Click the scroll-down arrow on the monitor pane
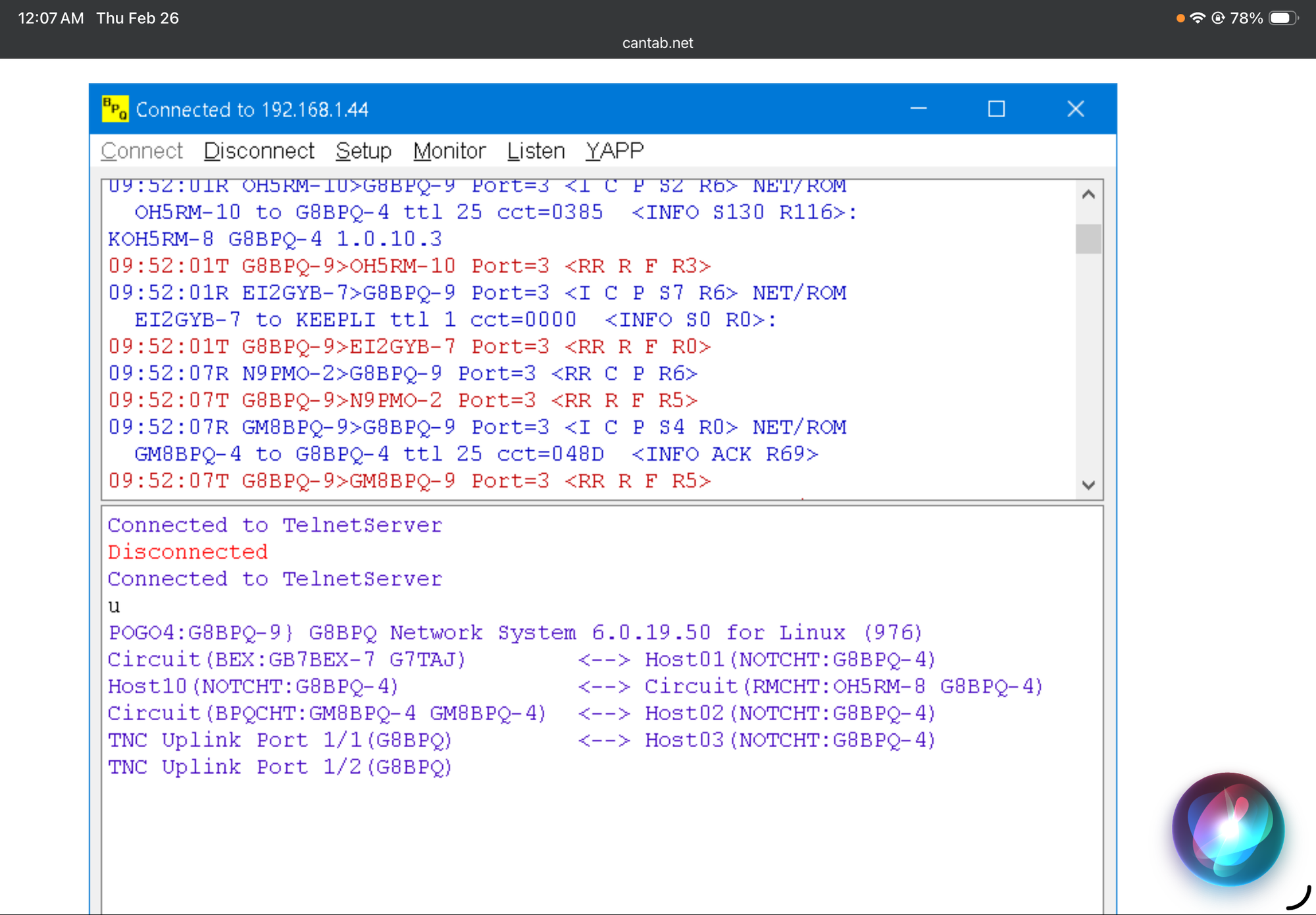The height and width of the screenshot is (915, 1316). [x=1088, y=485]
